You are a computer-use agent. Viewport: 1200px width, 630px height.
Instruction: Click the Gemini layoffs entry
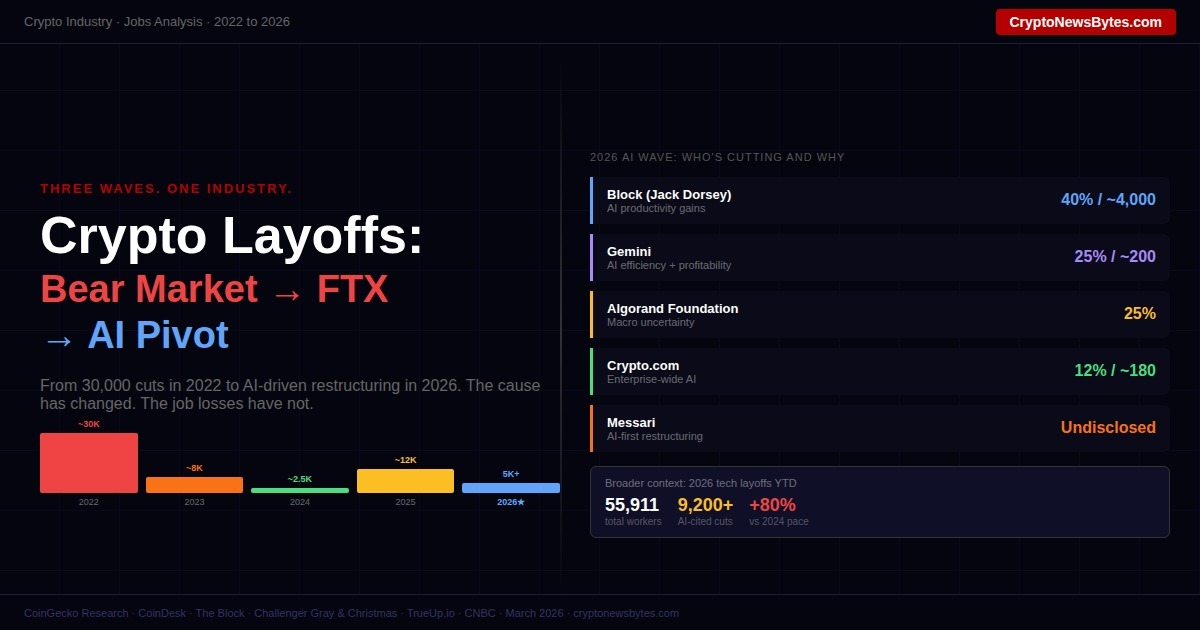(880, 257)
